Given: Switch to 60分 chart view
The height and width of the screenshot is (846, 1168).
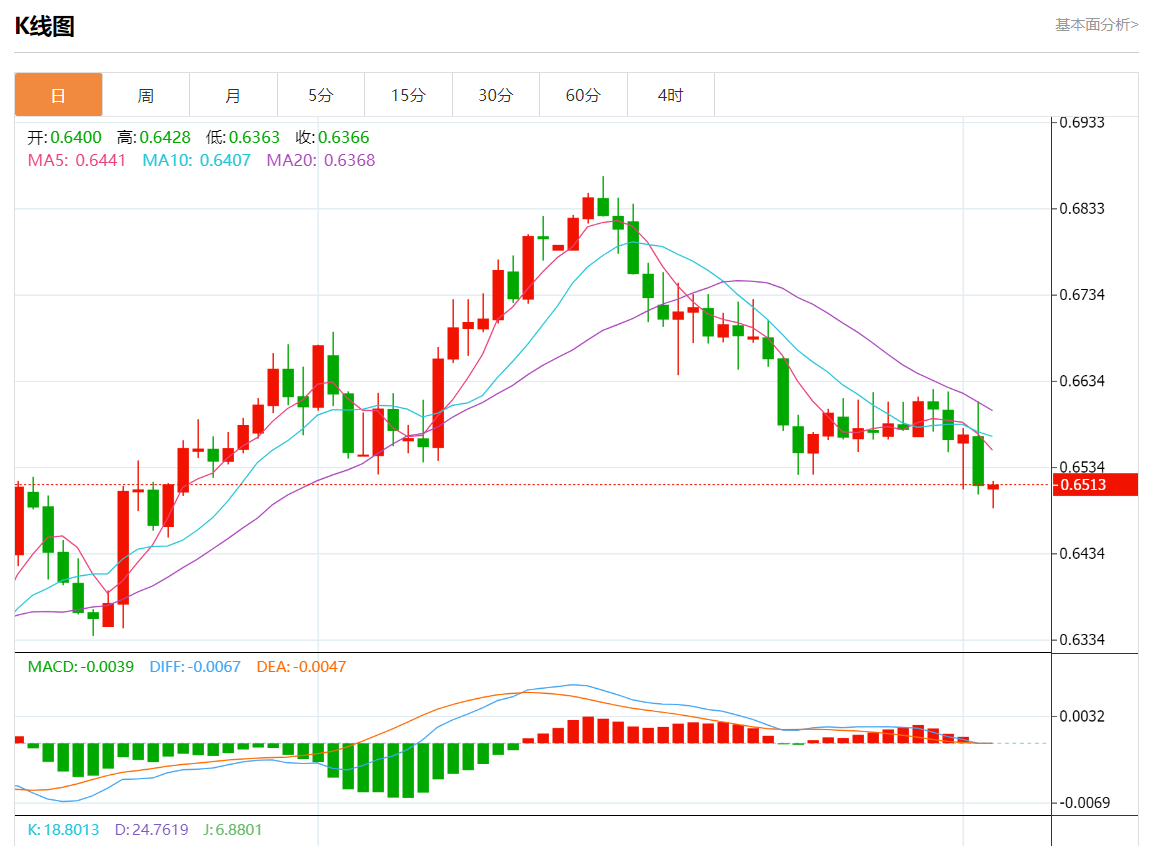Looking at the screenshot, I should tap(583, 95).
